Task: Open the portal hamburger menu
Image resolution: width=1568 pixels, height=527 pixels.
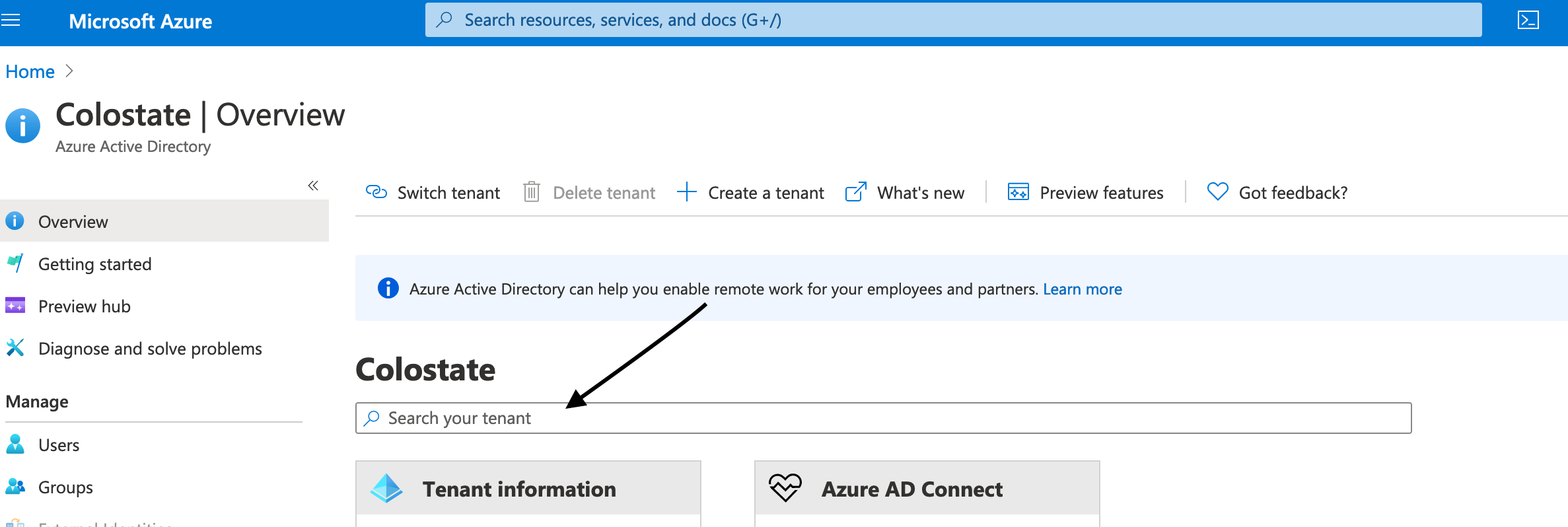Action: pyautogui.click(x=11, y=20)
